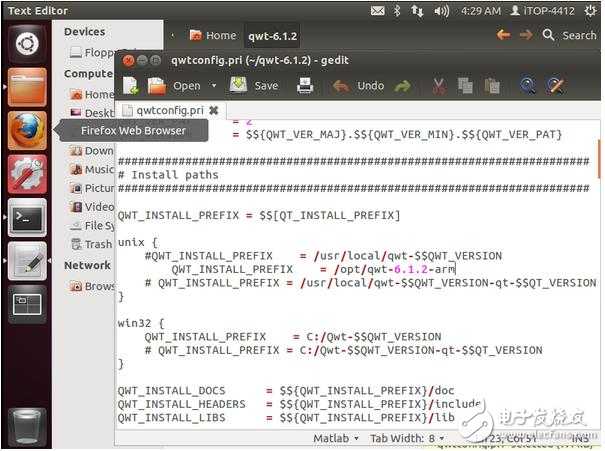Click the editor vertical scrollbar
The width and height of the screenshot is (605, 451).
[x=599, y=158]
